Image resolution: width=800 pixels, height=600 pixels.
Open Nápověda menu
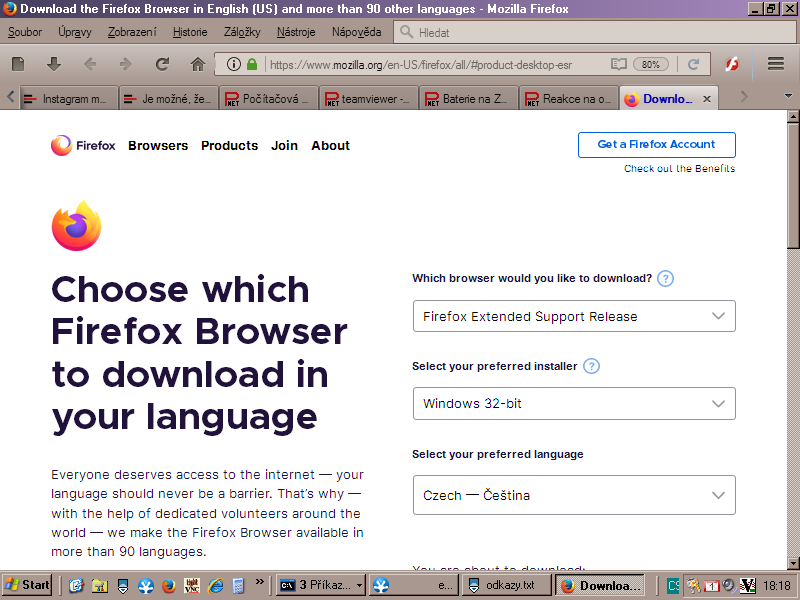pos(356,32)
